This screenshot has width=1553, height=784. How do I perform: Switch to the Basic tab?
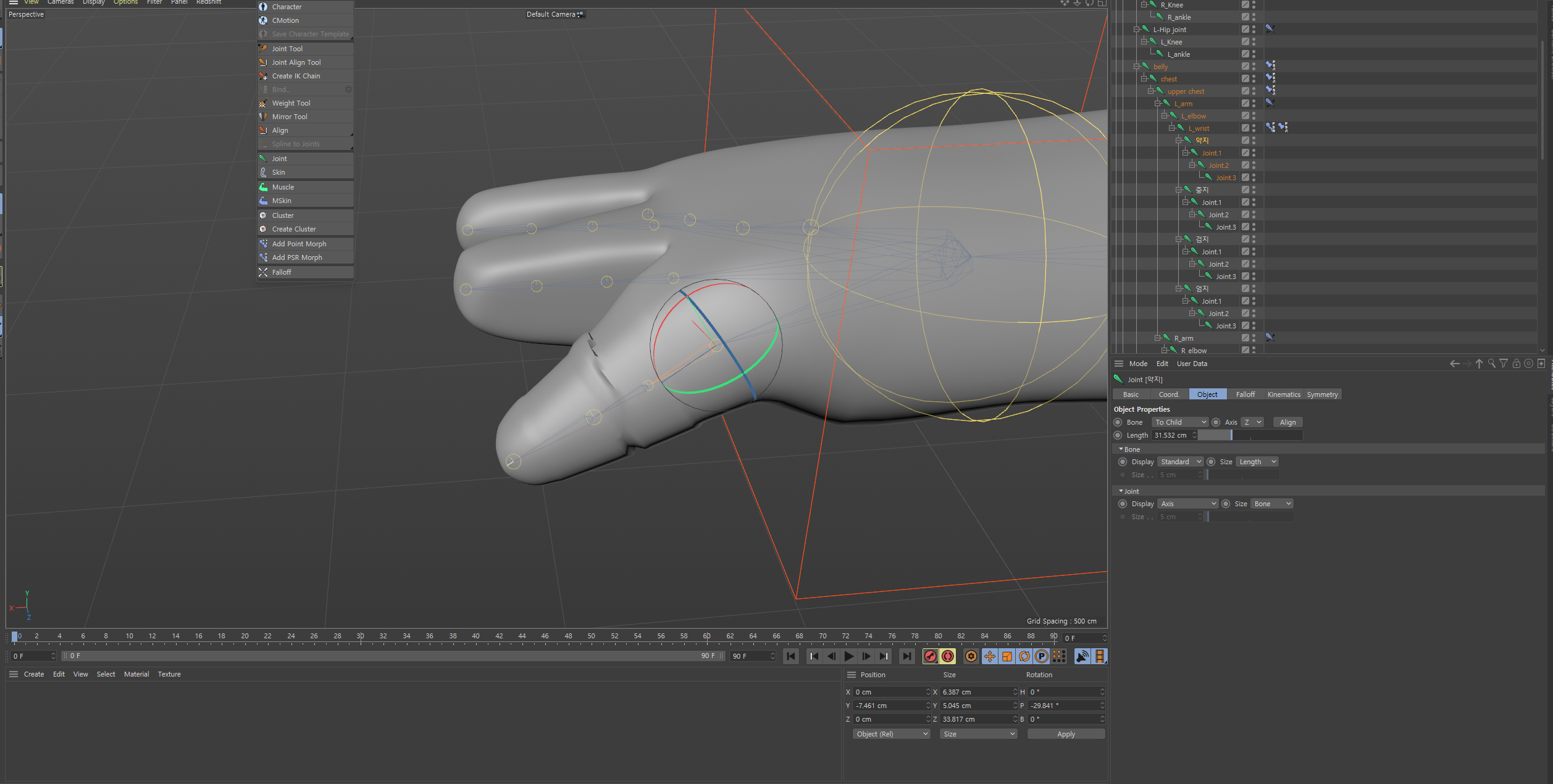[1131, 394]
